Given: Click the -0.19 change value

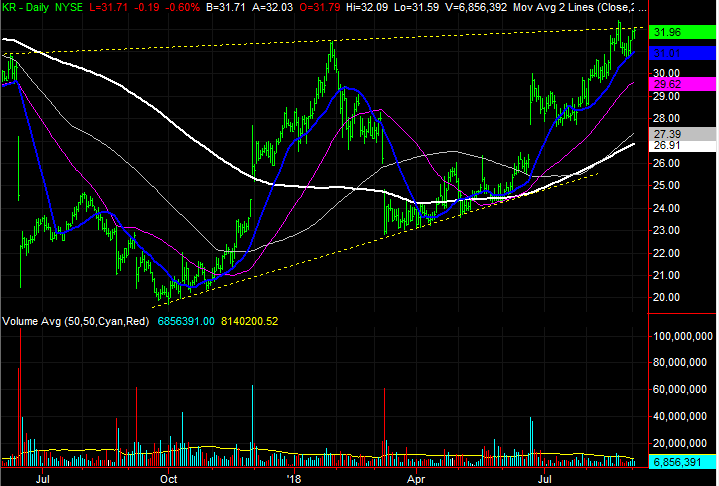Looking at the screenshot, I should (145, 7).
